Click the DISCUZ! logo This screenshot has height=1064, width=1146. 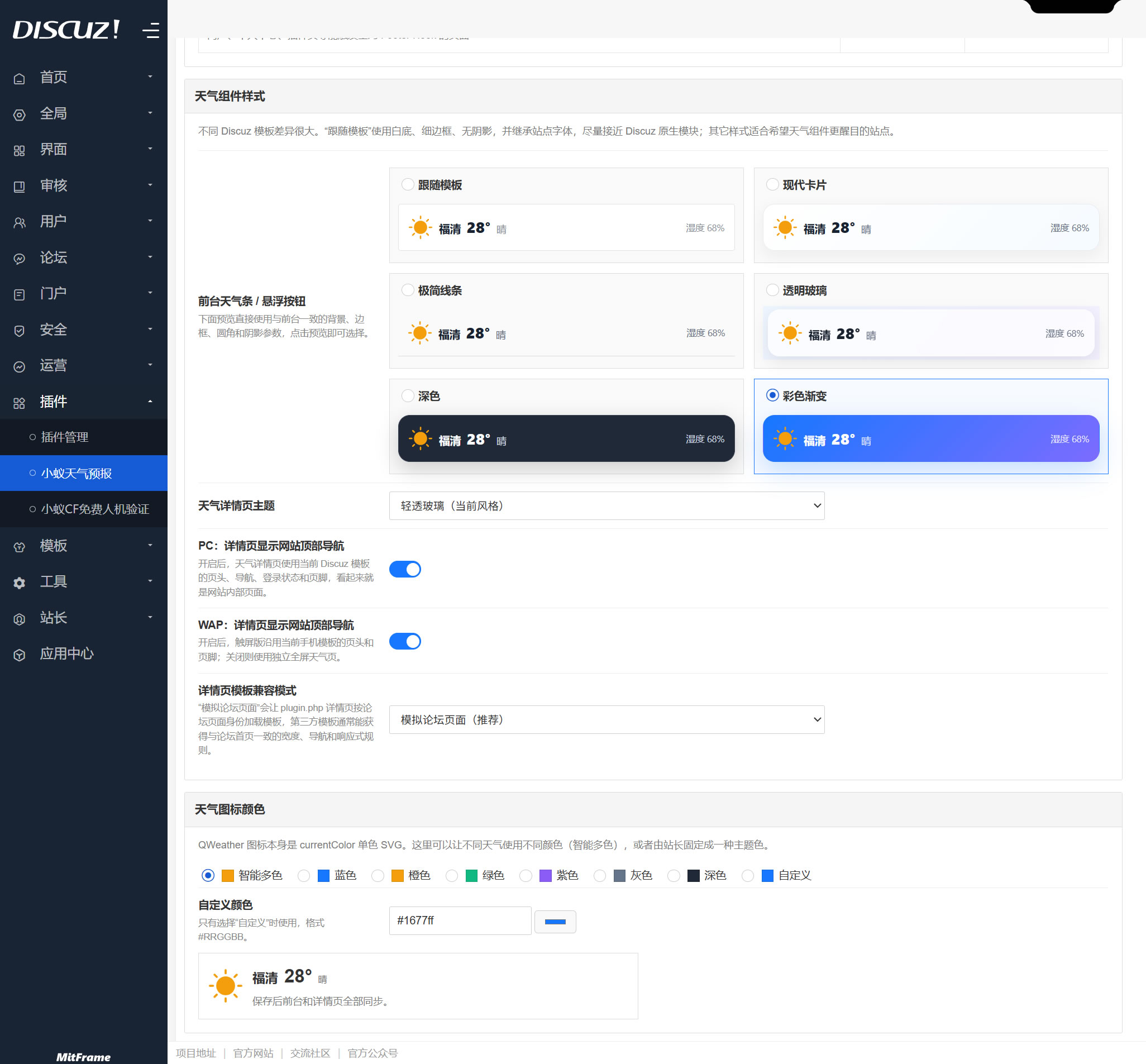point(66,30)
